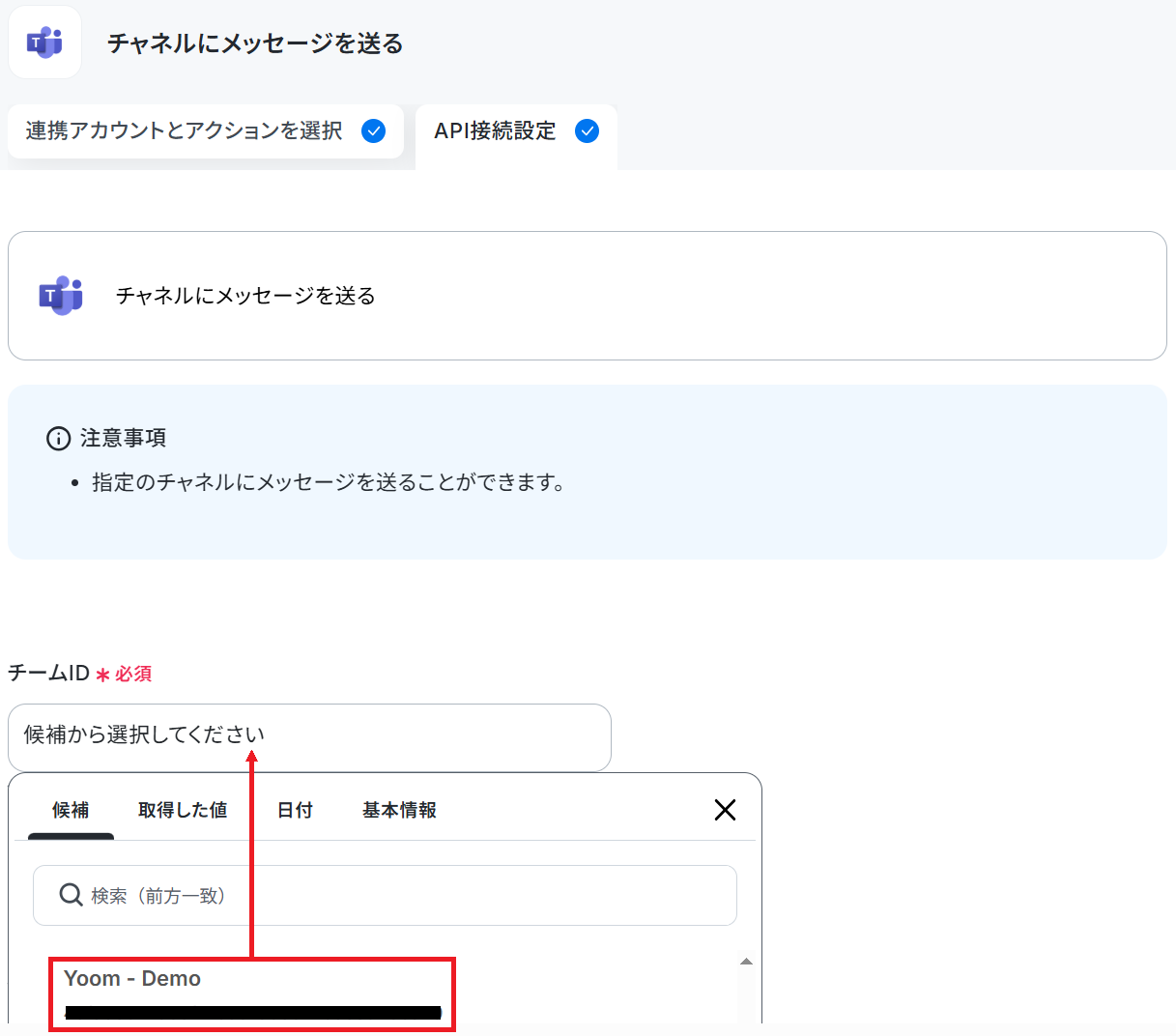
Task: Select the Yoom - Demo candidate
Action: point(252,994)
